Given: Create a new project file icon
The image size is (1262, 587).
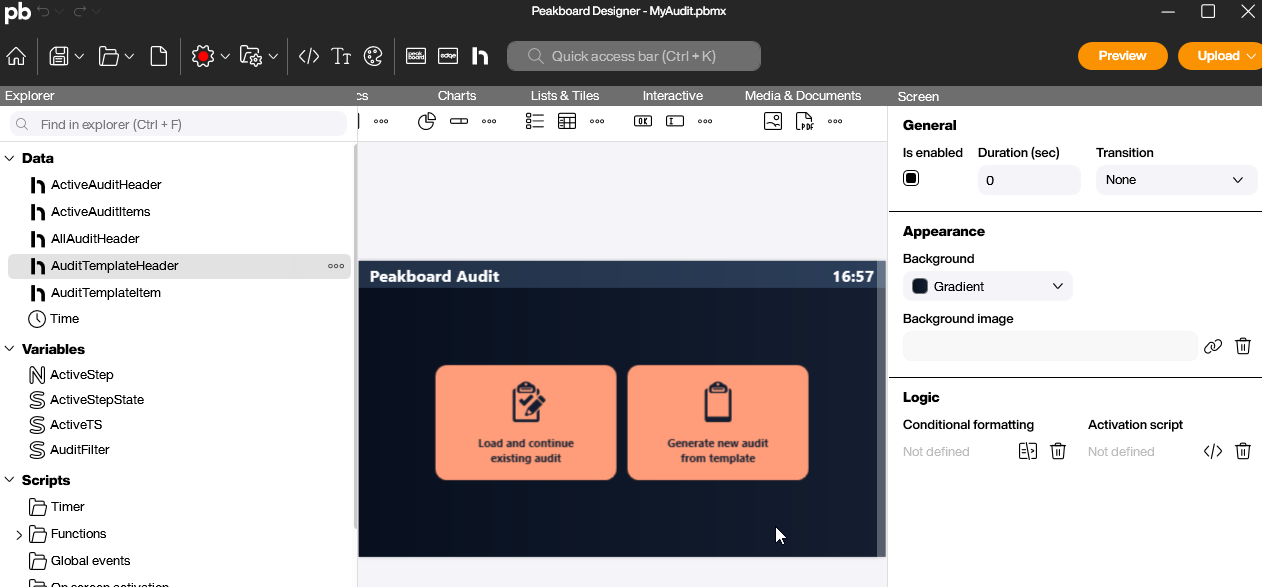Looking at the screenshot, I should click(x=158, y=56).
